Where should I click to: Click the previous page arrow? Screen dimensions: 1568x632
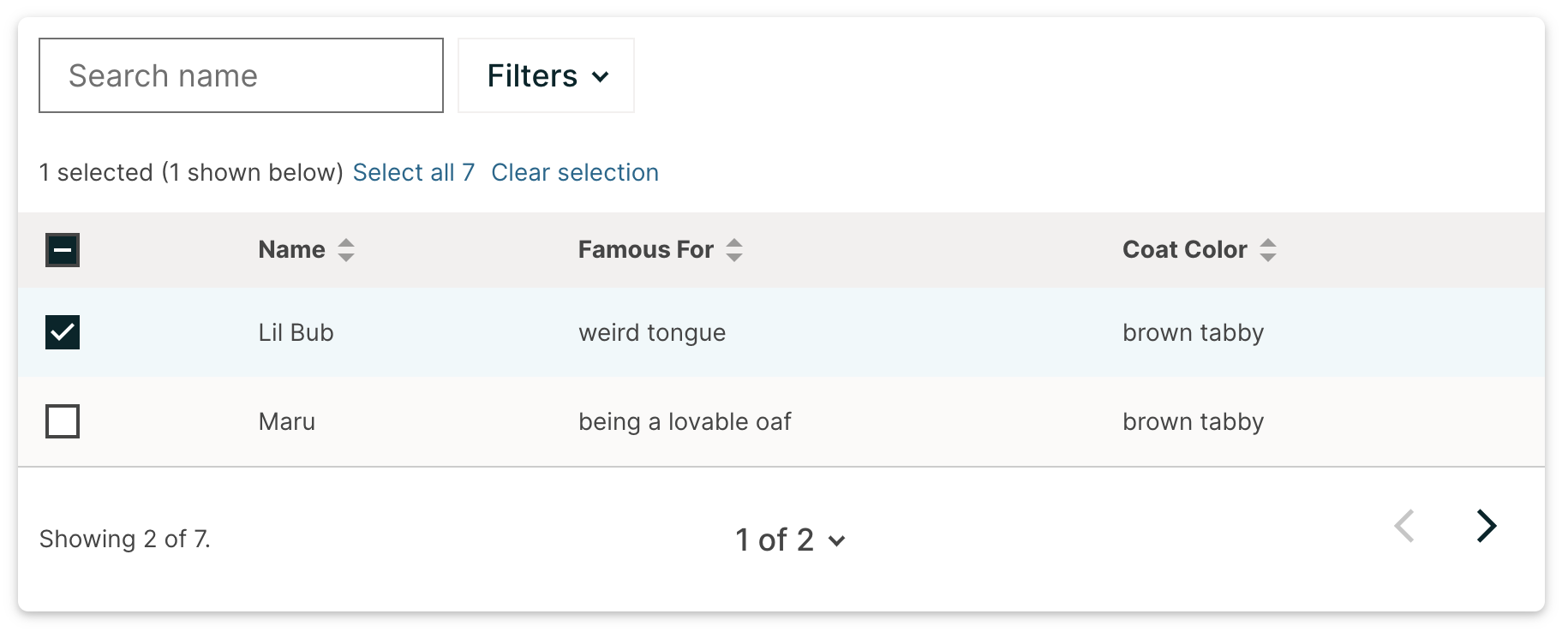(x=1405, y=526)
